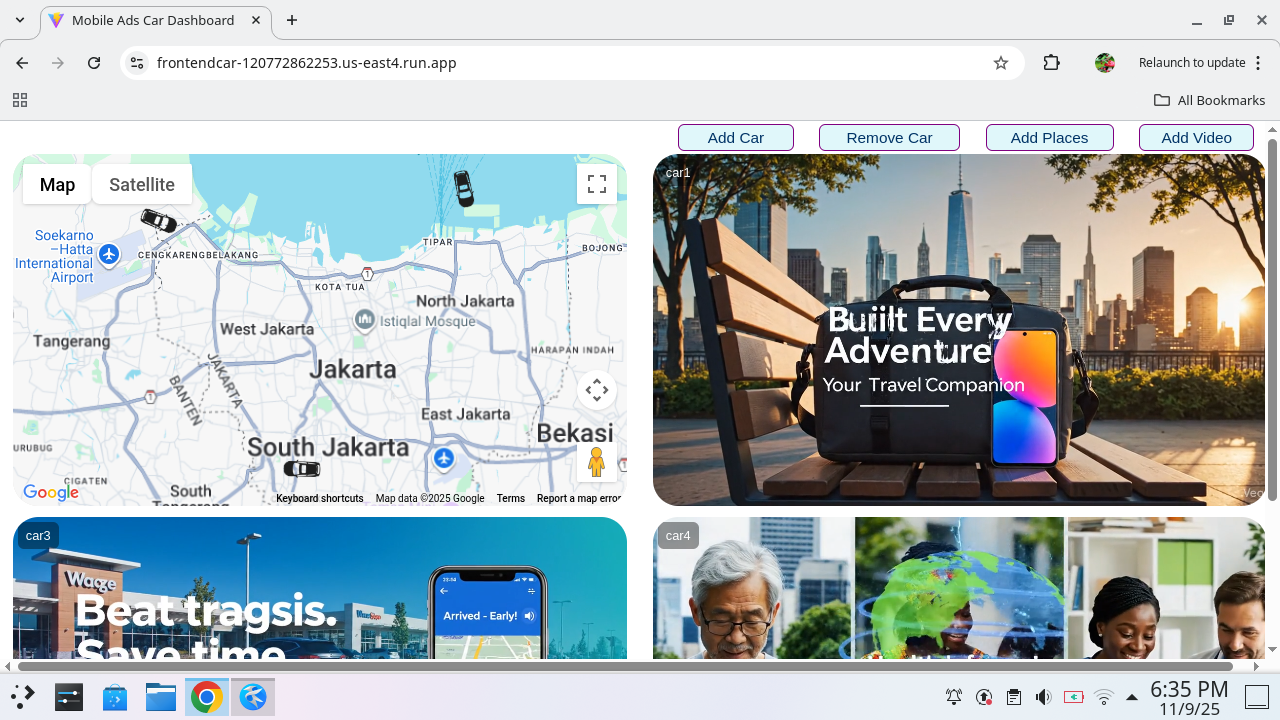Click the Istiqlal Mosque marker
The width and height of the screenshot is (1280, 720).
365,320
